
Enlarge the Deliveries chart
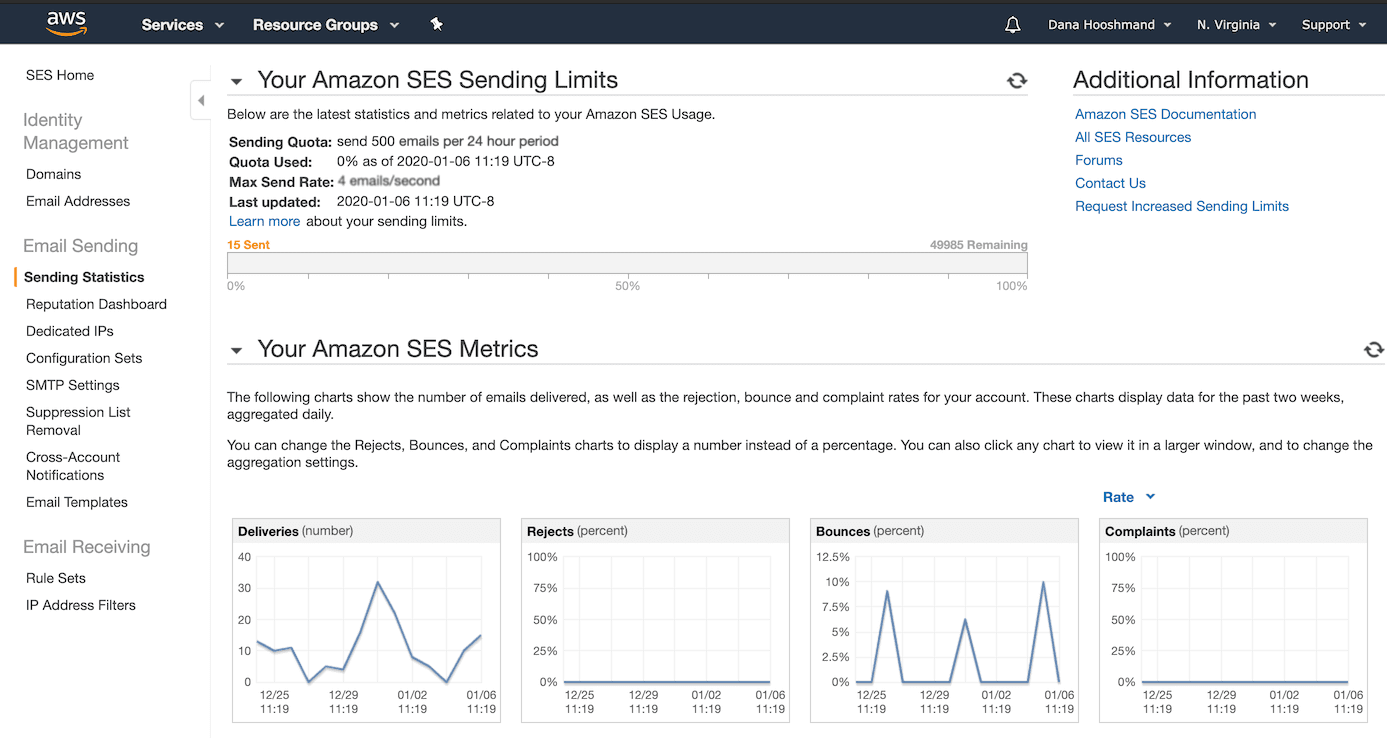[366, 620]
